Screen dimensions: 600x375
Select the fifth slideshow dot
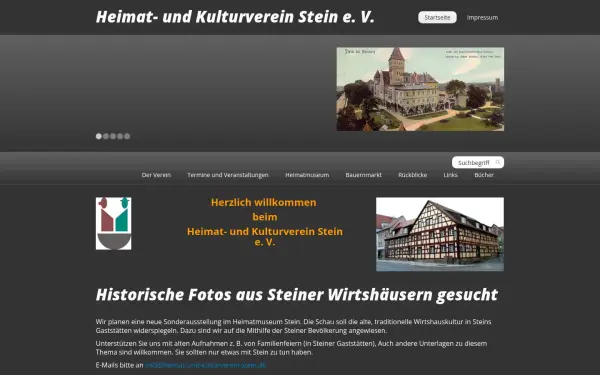[x=127, y=136]
